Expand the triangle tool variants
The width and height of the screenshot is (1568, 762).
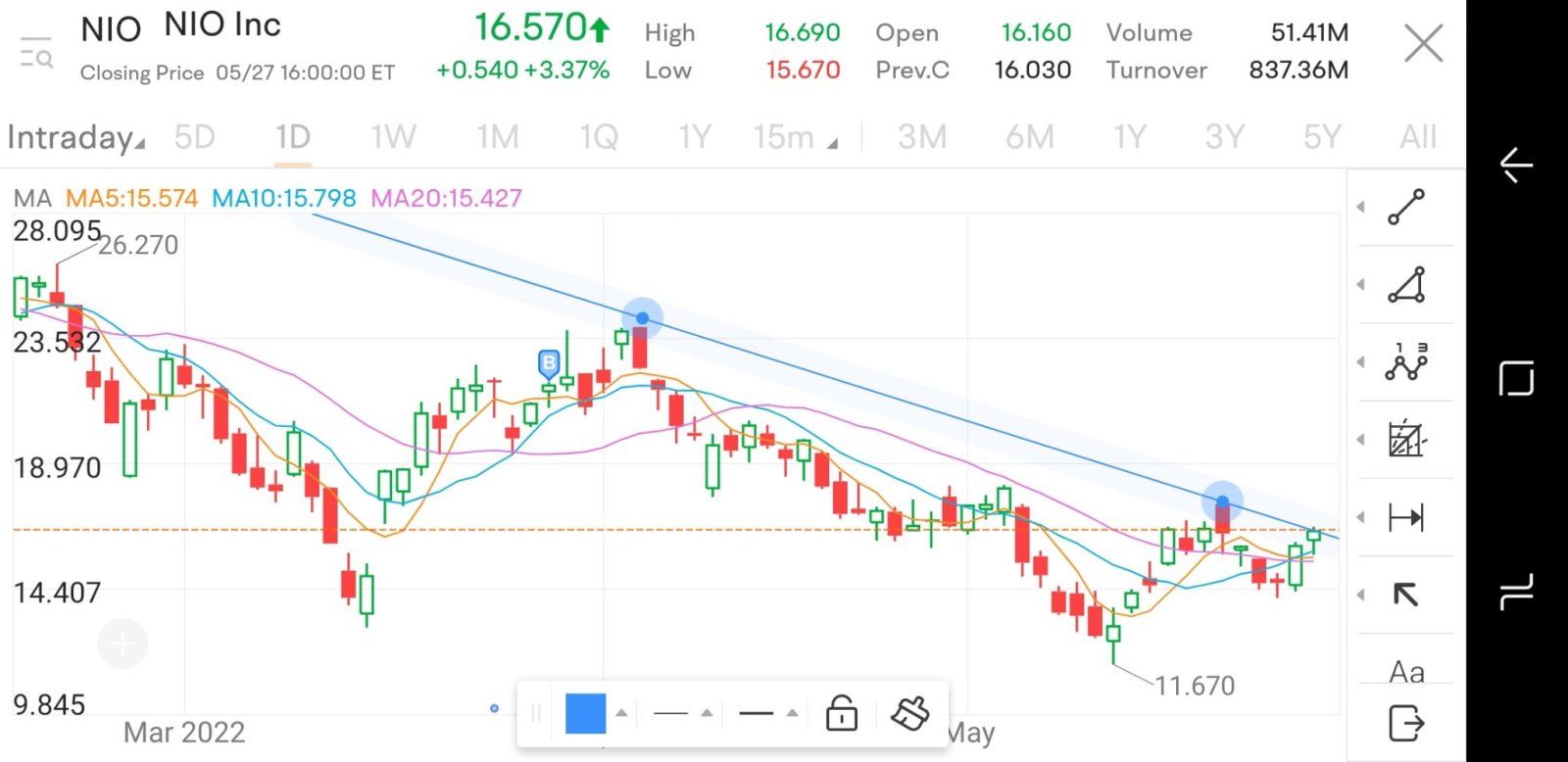(1361, 285)
